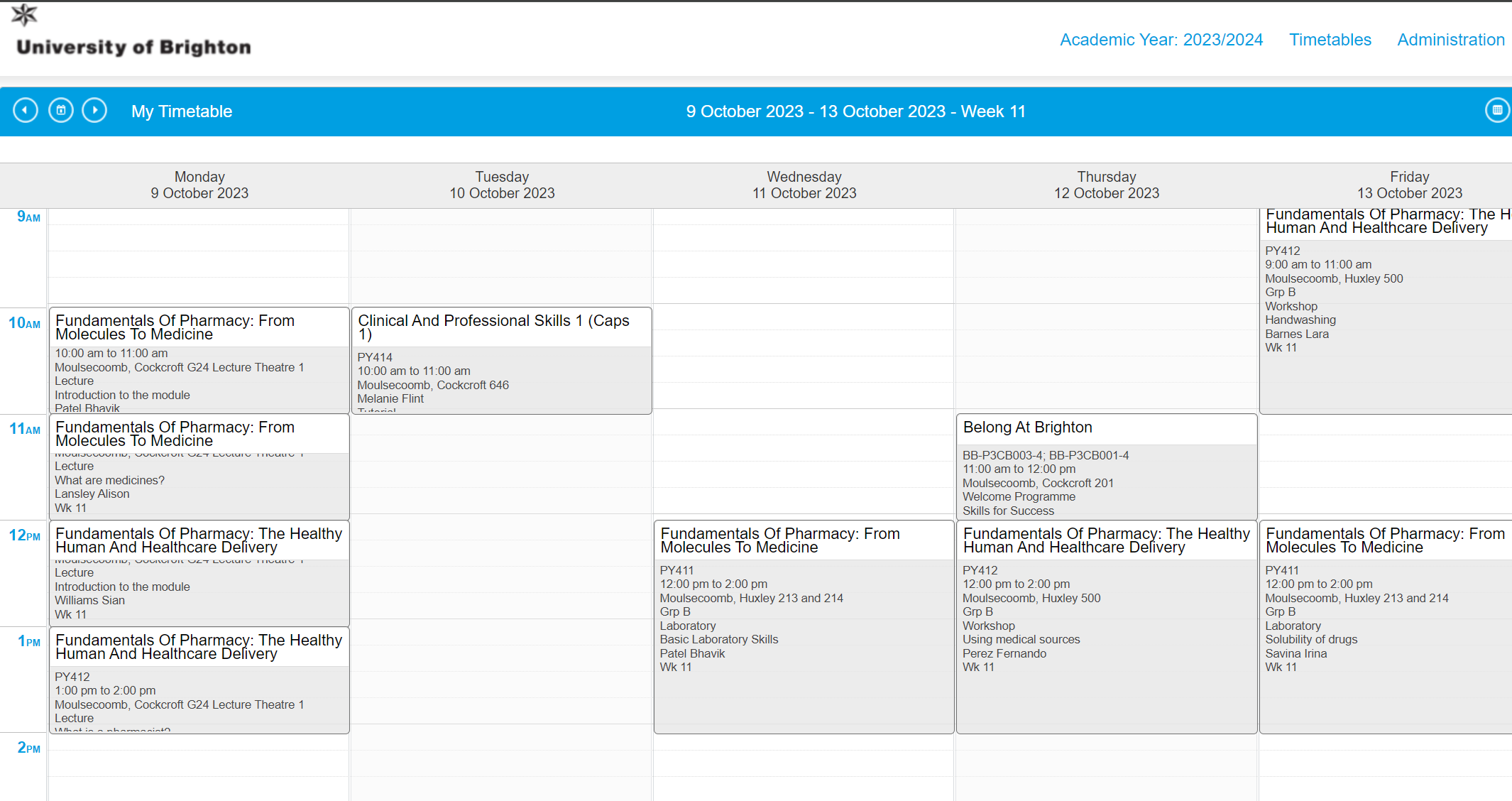This screenshot has width=1512, height=801.
Task: Click the 11AM time label
Action: [25, 429]
